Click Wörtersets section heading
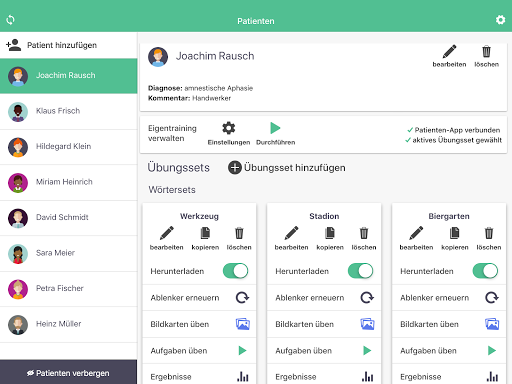Viewport: 512px width, 384px height. coord(172,190)
